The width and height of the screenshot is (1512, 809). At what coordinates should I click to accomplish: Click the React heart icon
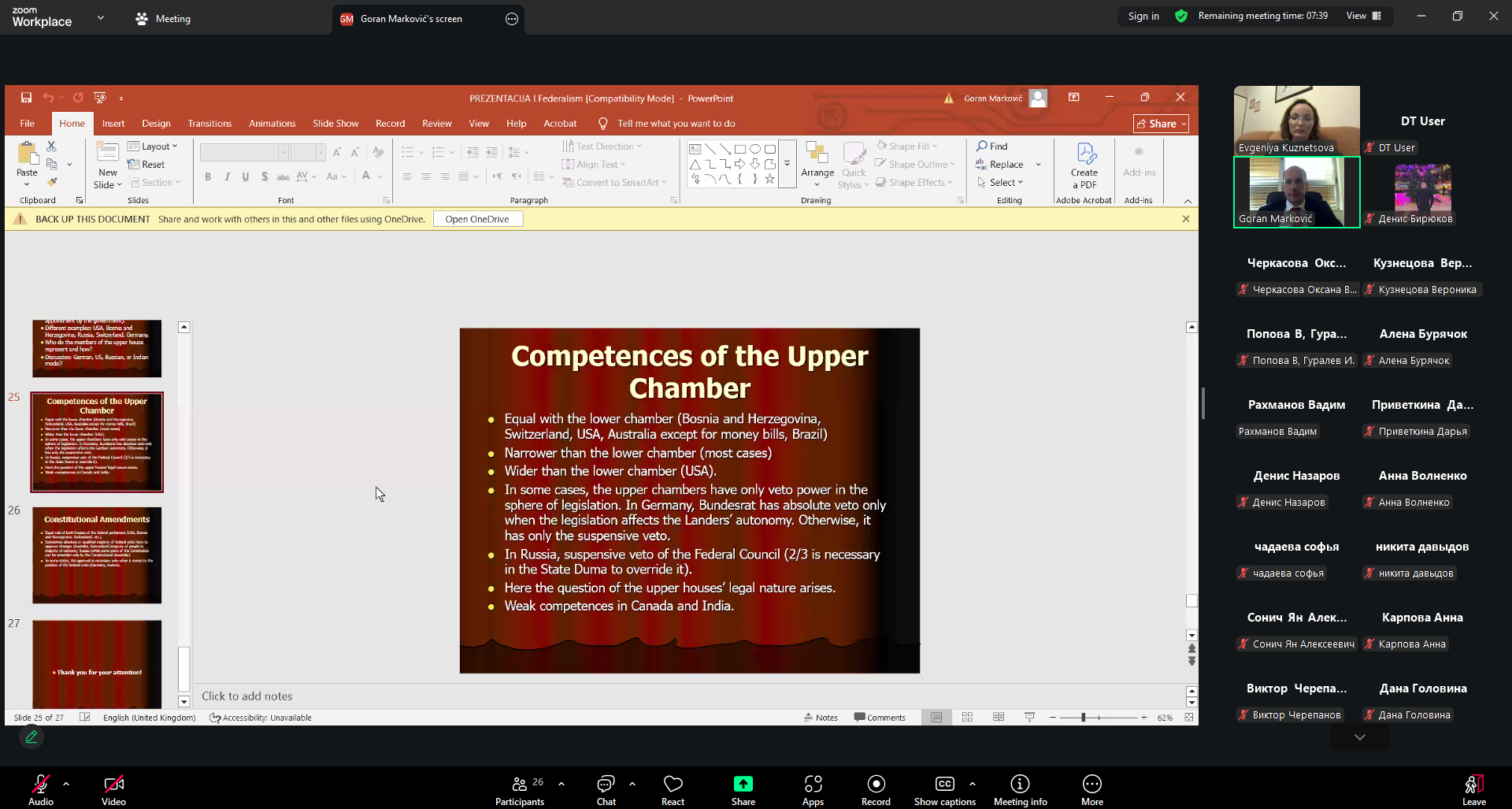(x=673, y=789)
